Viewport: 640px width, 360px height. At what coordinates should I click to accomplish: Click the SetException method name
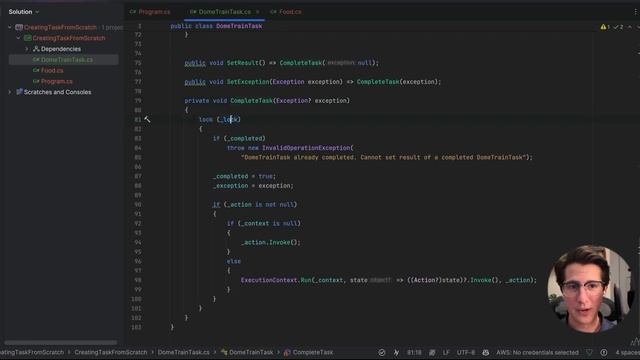248,82
